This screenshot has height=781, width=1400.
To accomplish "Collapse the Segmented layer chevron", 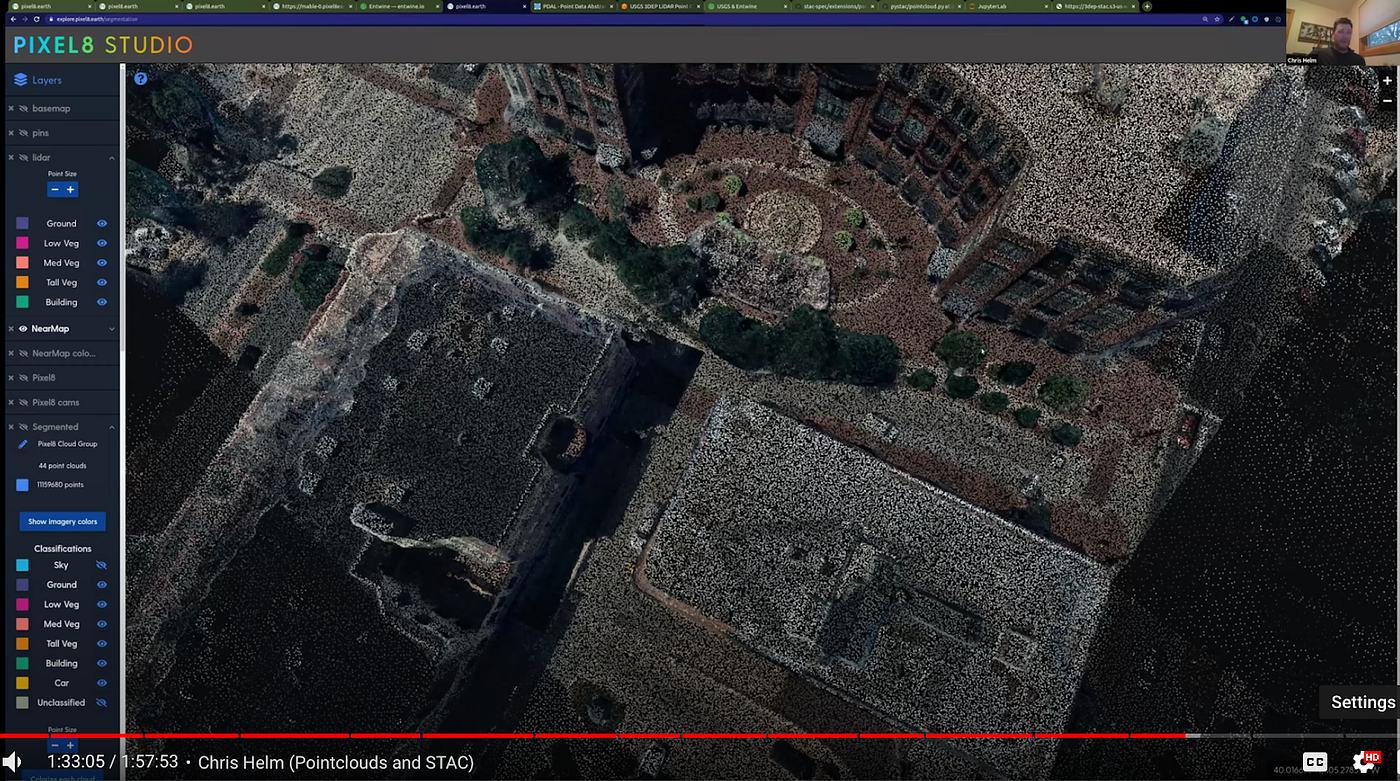I will [x=112, y=427].
